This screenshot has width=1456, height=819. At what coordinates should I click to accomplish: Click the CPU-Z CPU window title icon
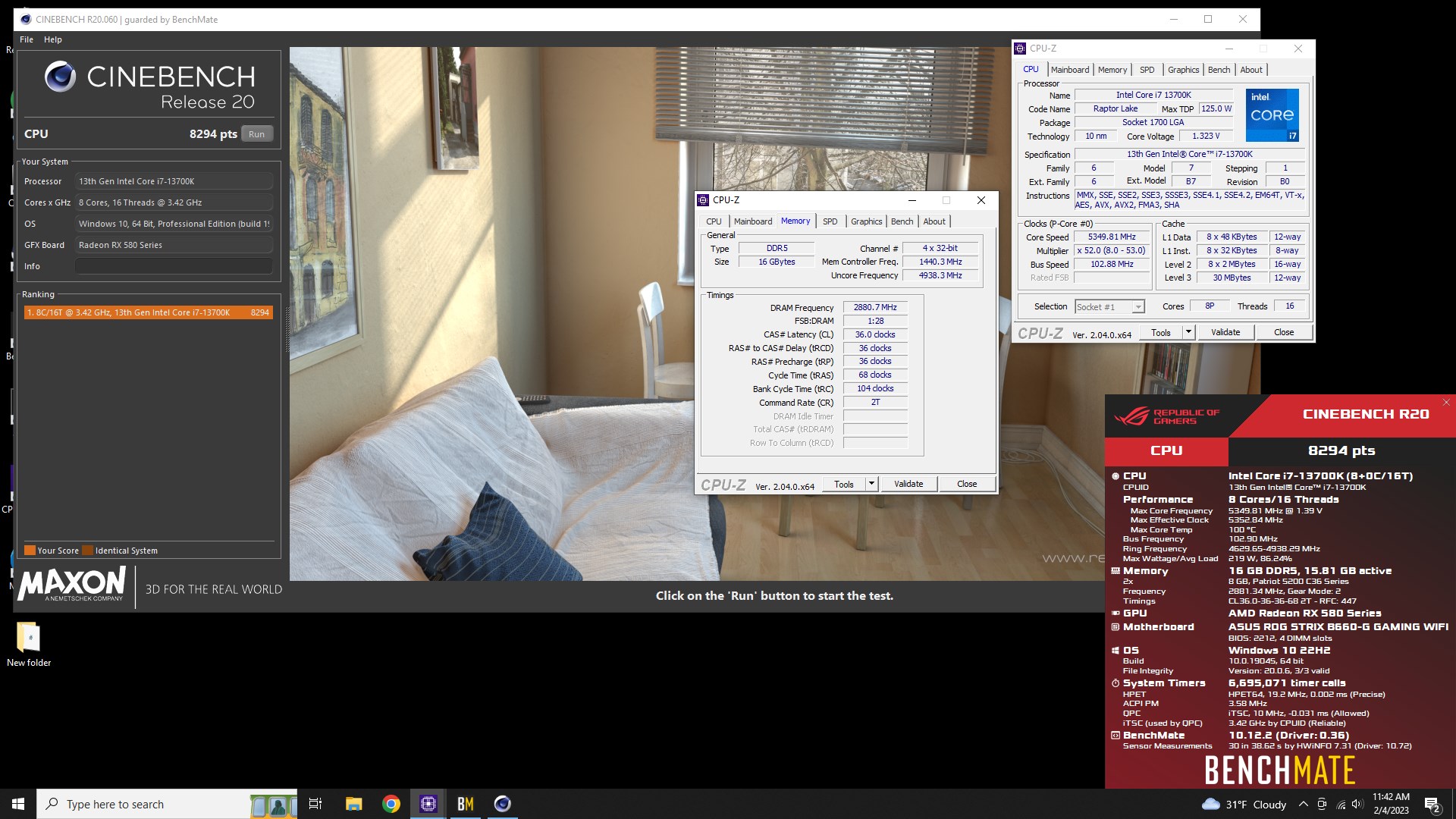tap(1021, 49)
